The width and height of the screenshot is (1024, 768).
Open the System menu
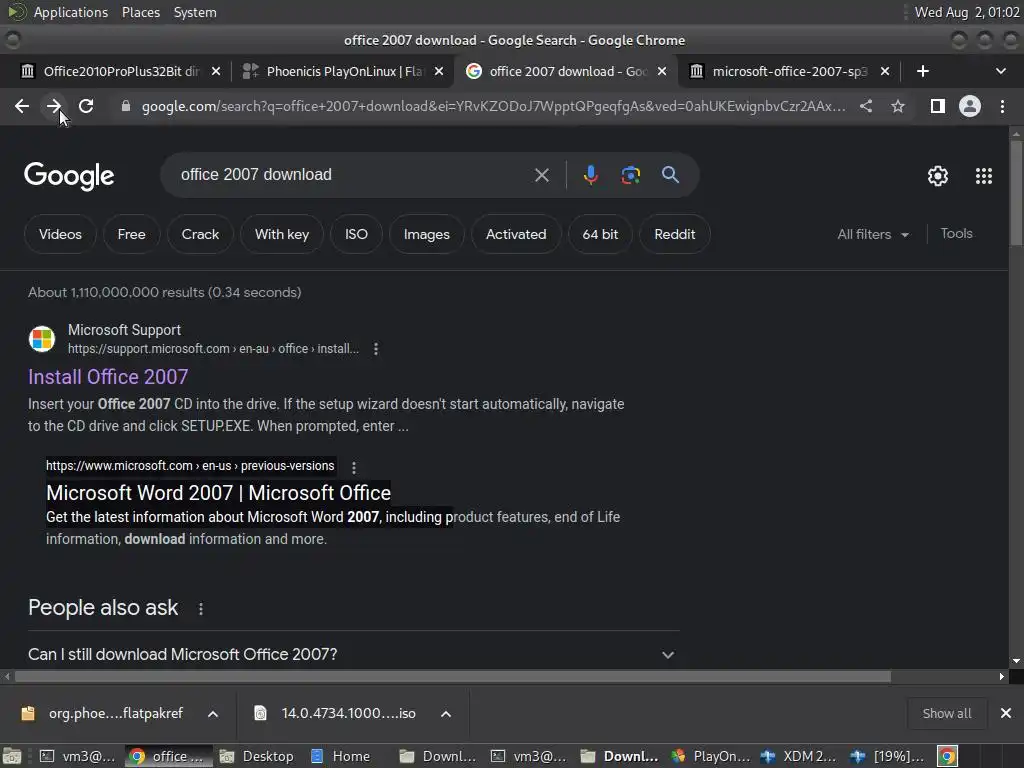coord(195,12)
